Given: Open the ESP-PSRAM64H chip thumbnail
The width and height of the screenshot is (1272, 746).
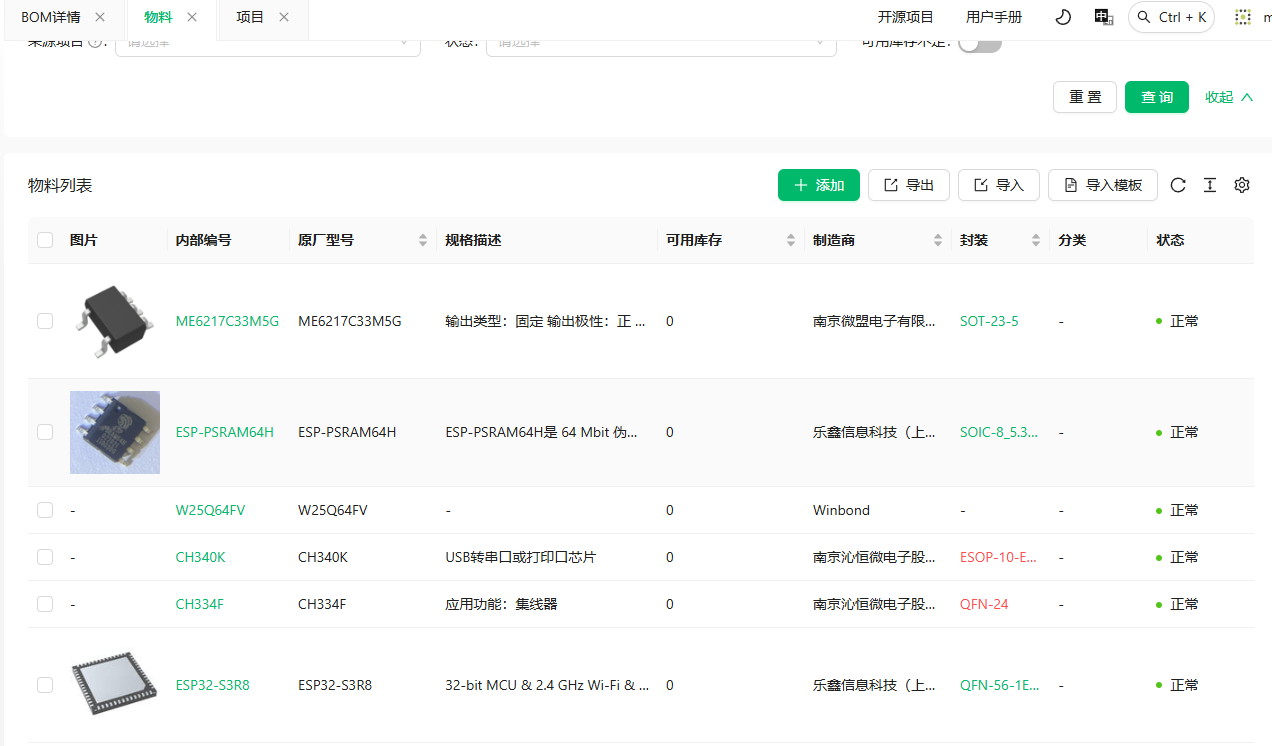Looking at the screenshot, I should [115, 432].
